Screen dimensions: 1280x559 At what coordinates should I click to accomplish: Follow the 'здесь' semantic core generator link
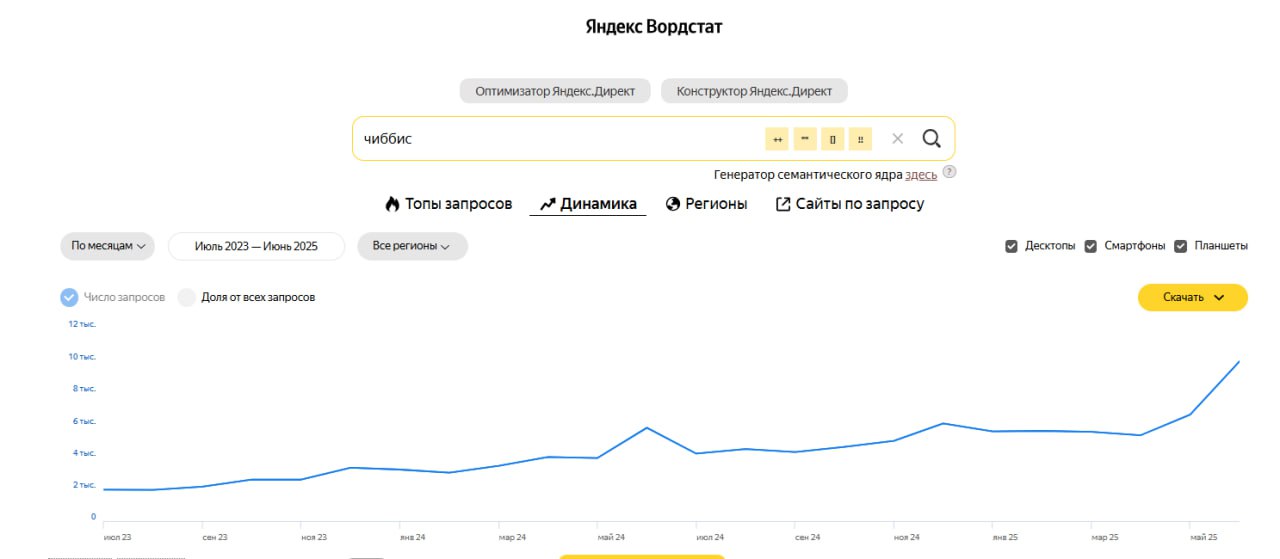tap(921, 174)
